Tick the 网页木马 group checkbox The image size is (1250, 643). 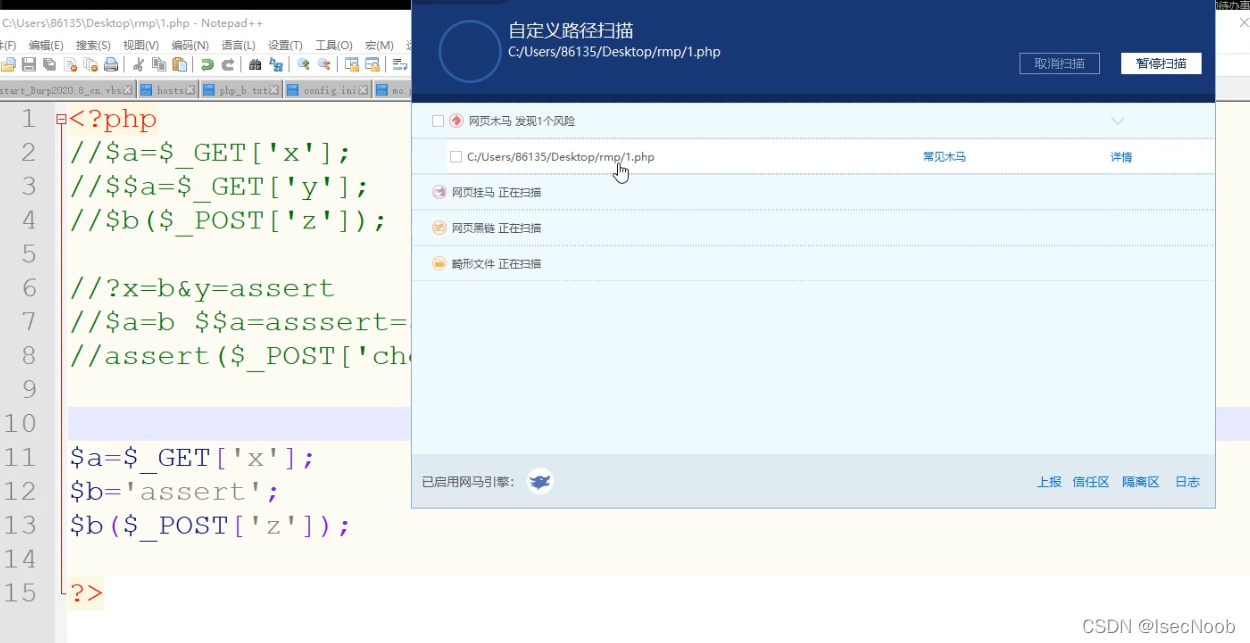click(x=437, y=121)
